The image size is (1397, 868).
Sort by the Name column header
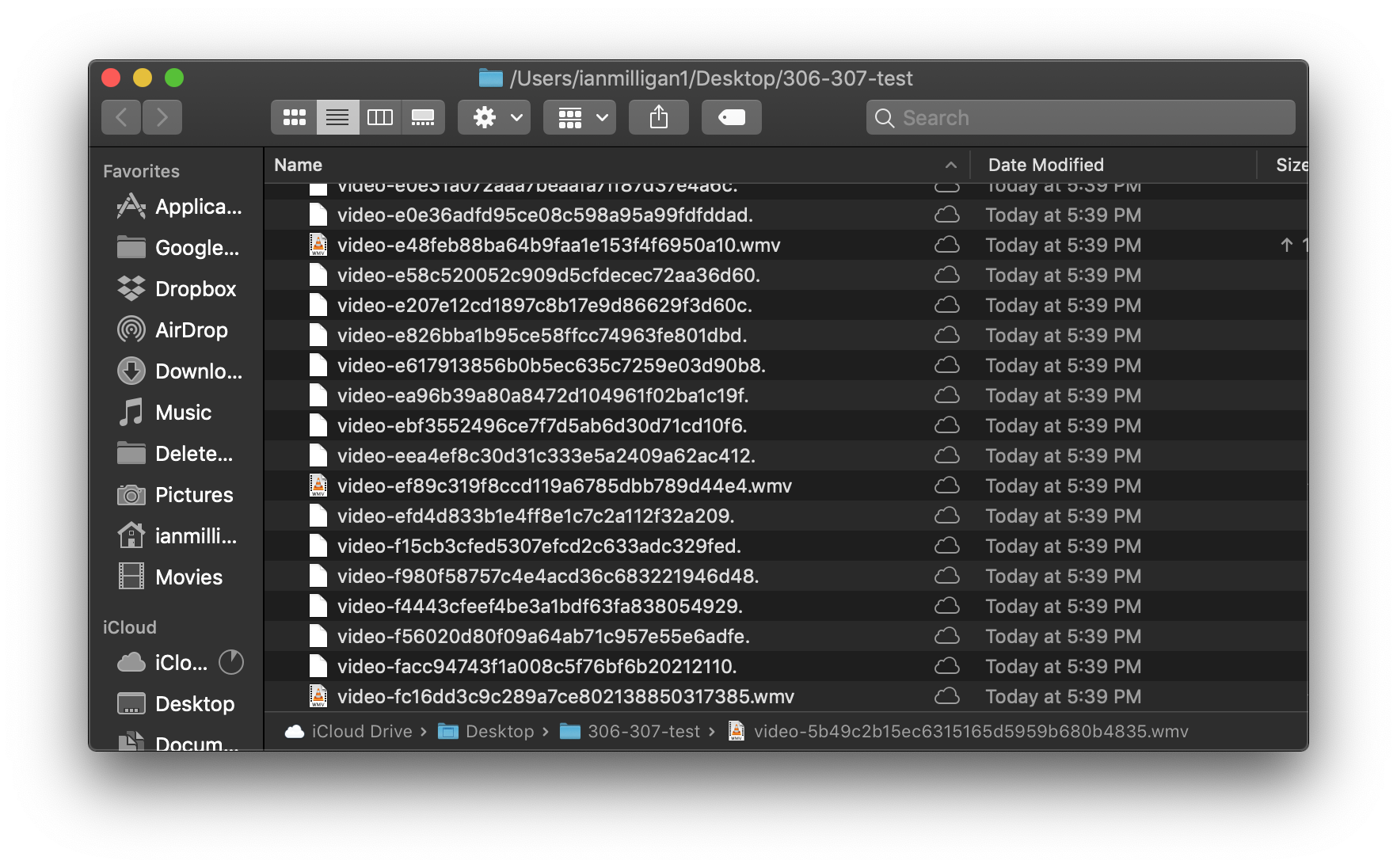pyautogui.click(x=616, y=165)
